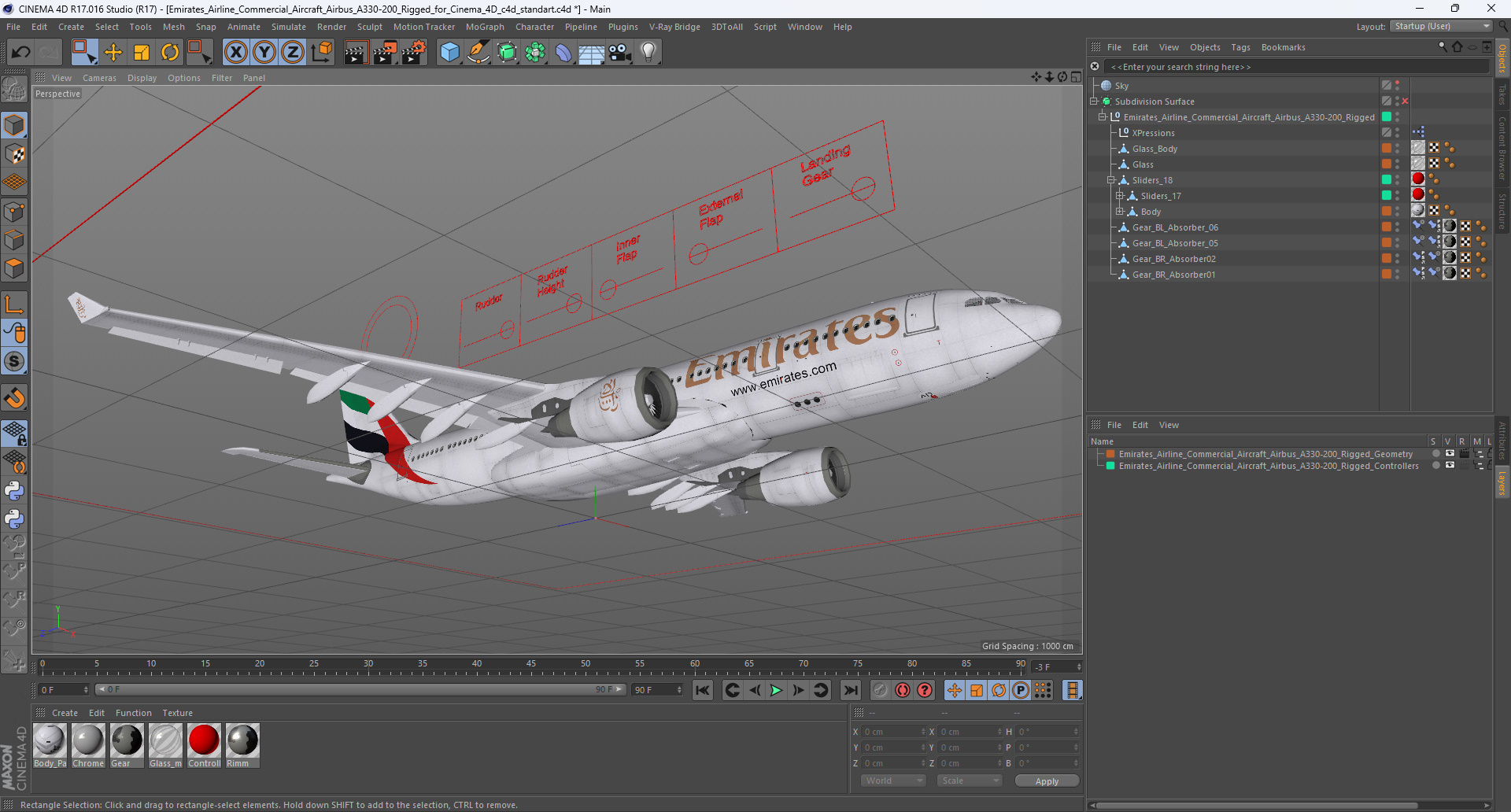Toggle visibility of Rigged_Geometry layer
The height and width of the screenshot is (812, 1511).
(x=1450, y=454)
